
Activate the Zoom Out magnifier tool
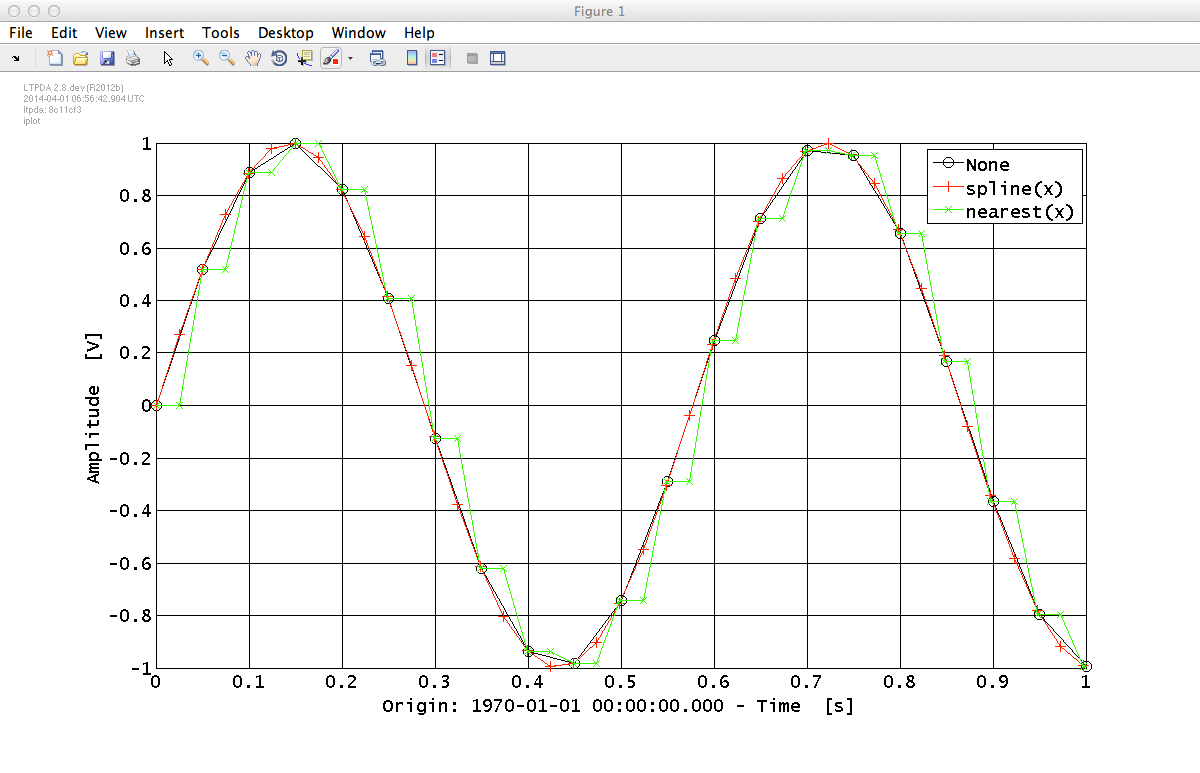227,59
